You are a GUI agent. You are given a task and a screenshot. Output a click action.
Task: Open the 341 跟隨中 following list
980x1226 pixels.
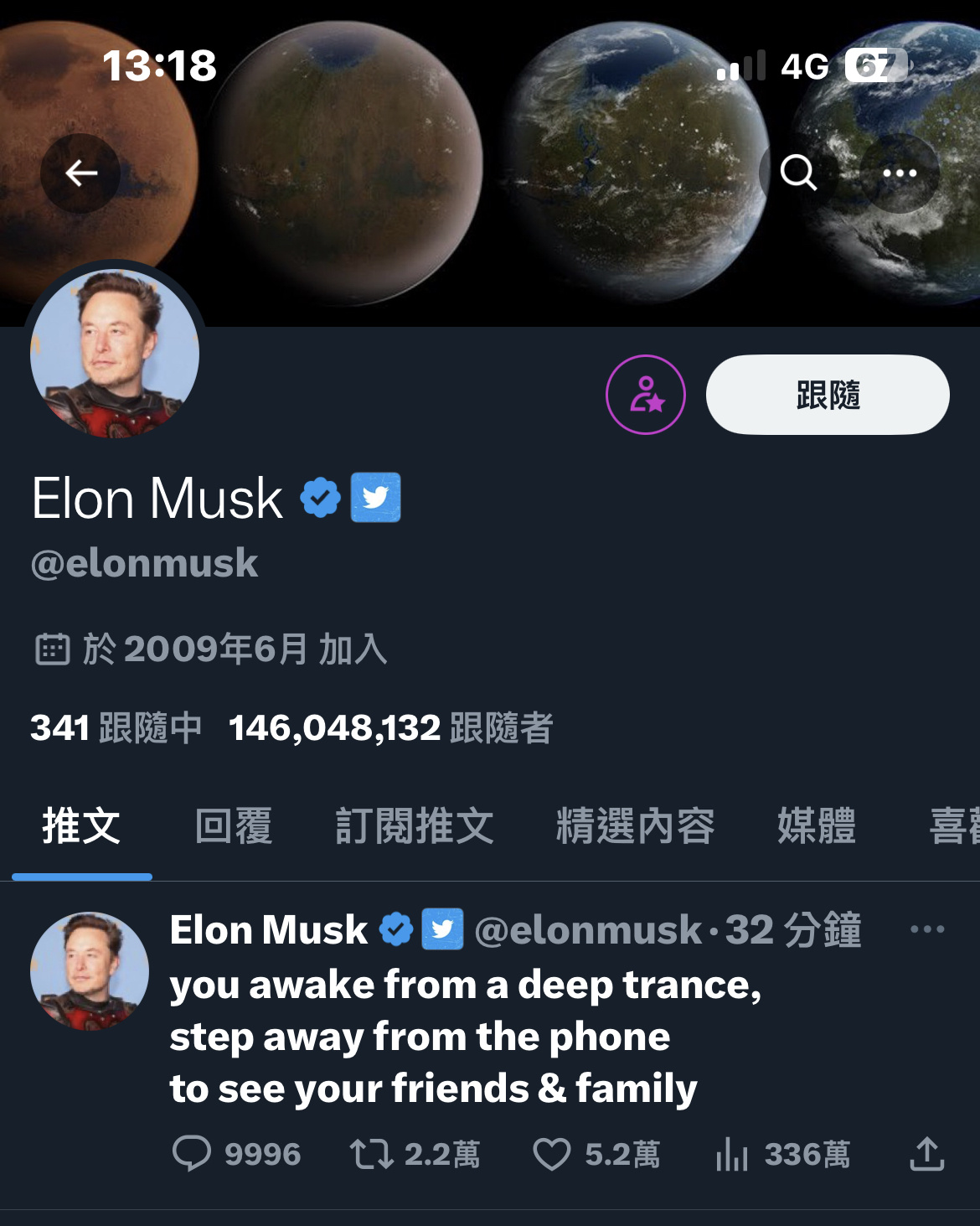click(x=116, y=727)
